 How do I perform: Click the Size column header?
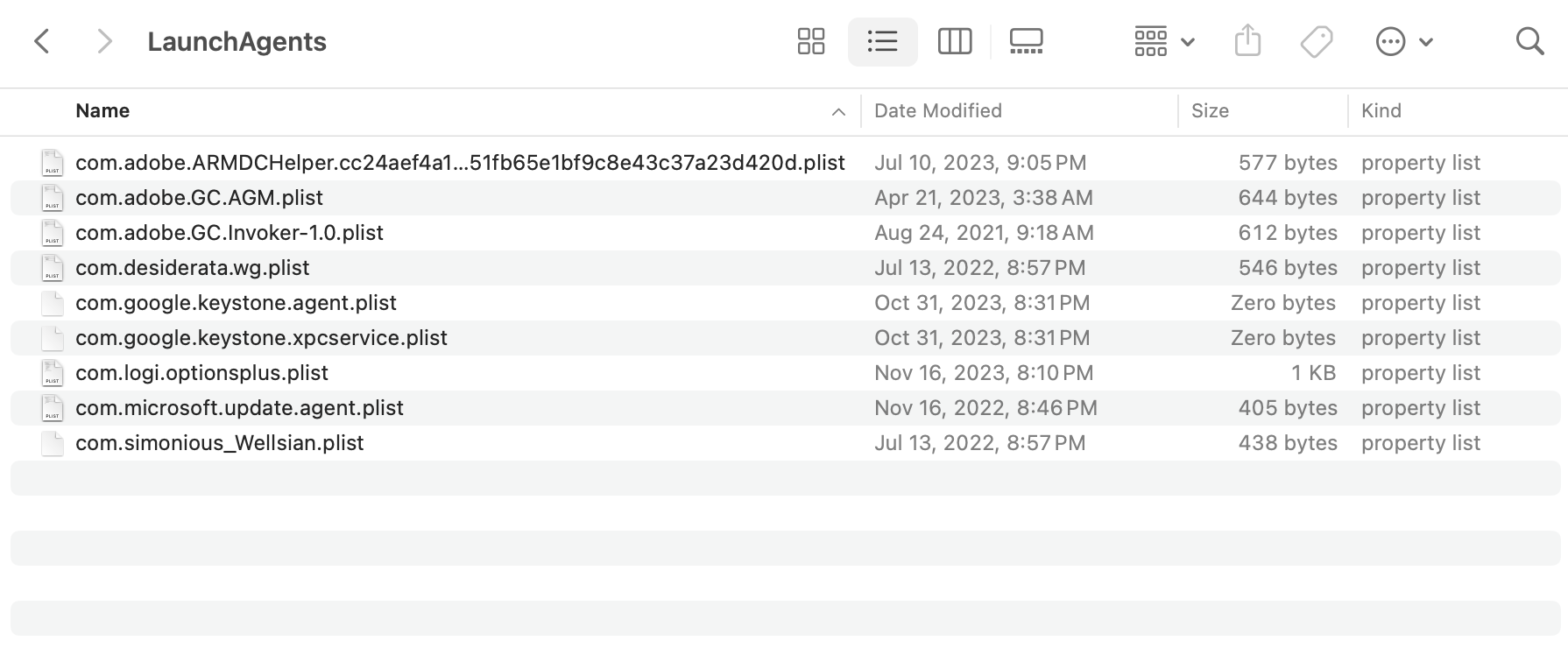1210,111
